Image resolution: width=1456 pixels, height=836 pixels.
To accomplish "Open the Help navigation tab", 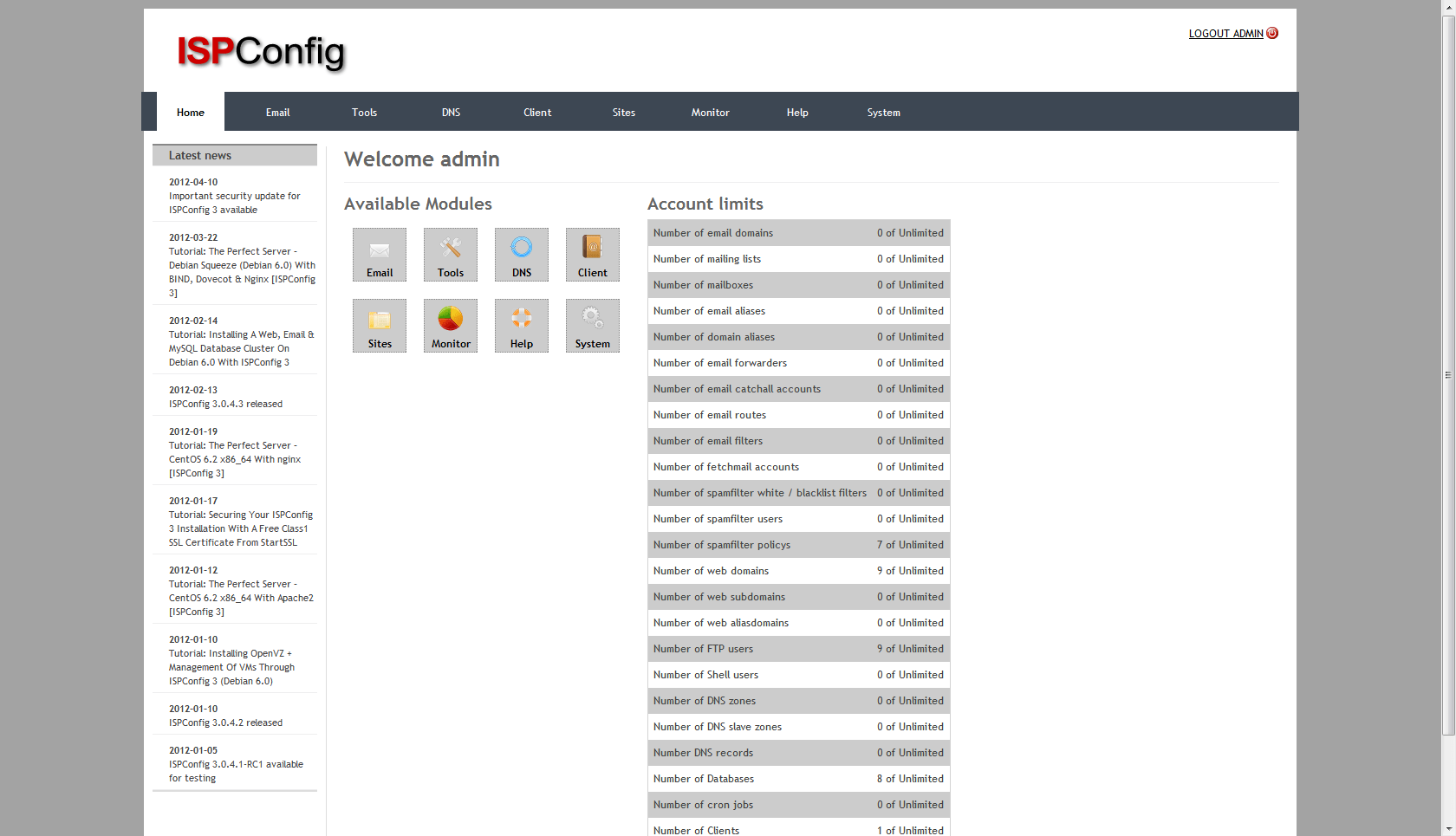I will pyautogui.click(x=797, y=112).
